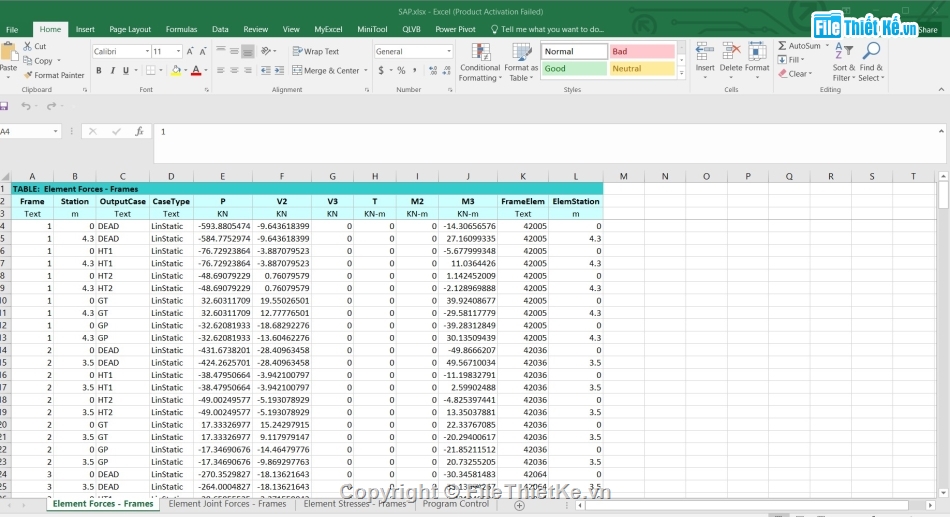
Task: Open the Data ribbon tab
Action: (x=220, y=29)
